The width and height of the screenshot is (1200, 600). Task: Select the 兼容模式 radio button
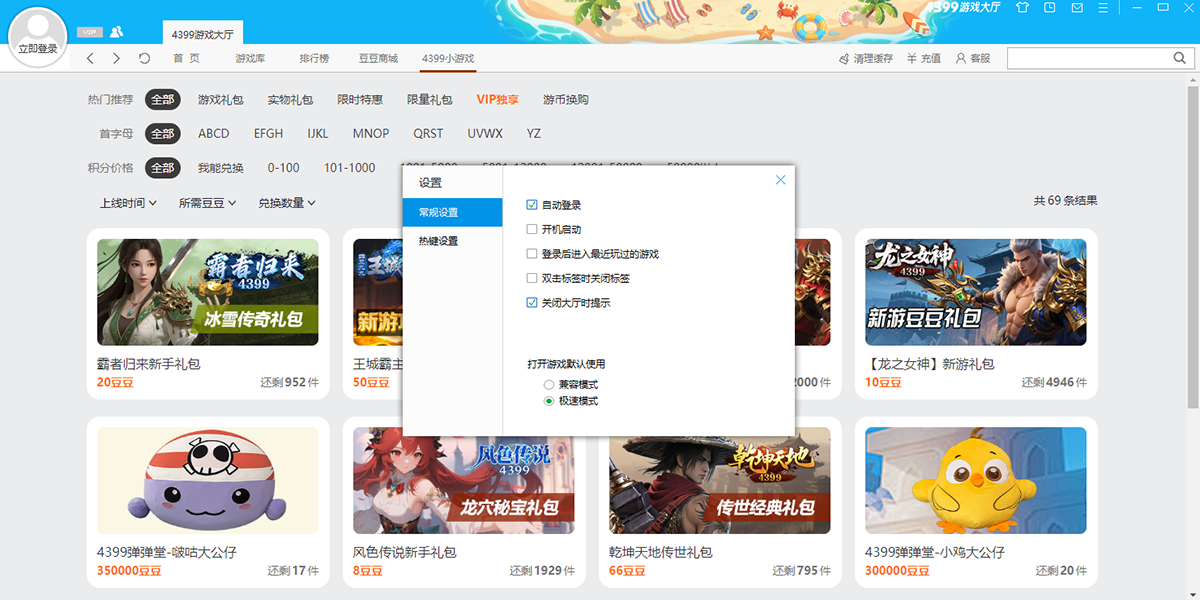pos(548,385)
